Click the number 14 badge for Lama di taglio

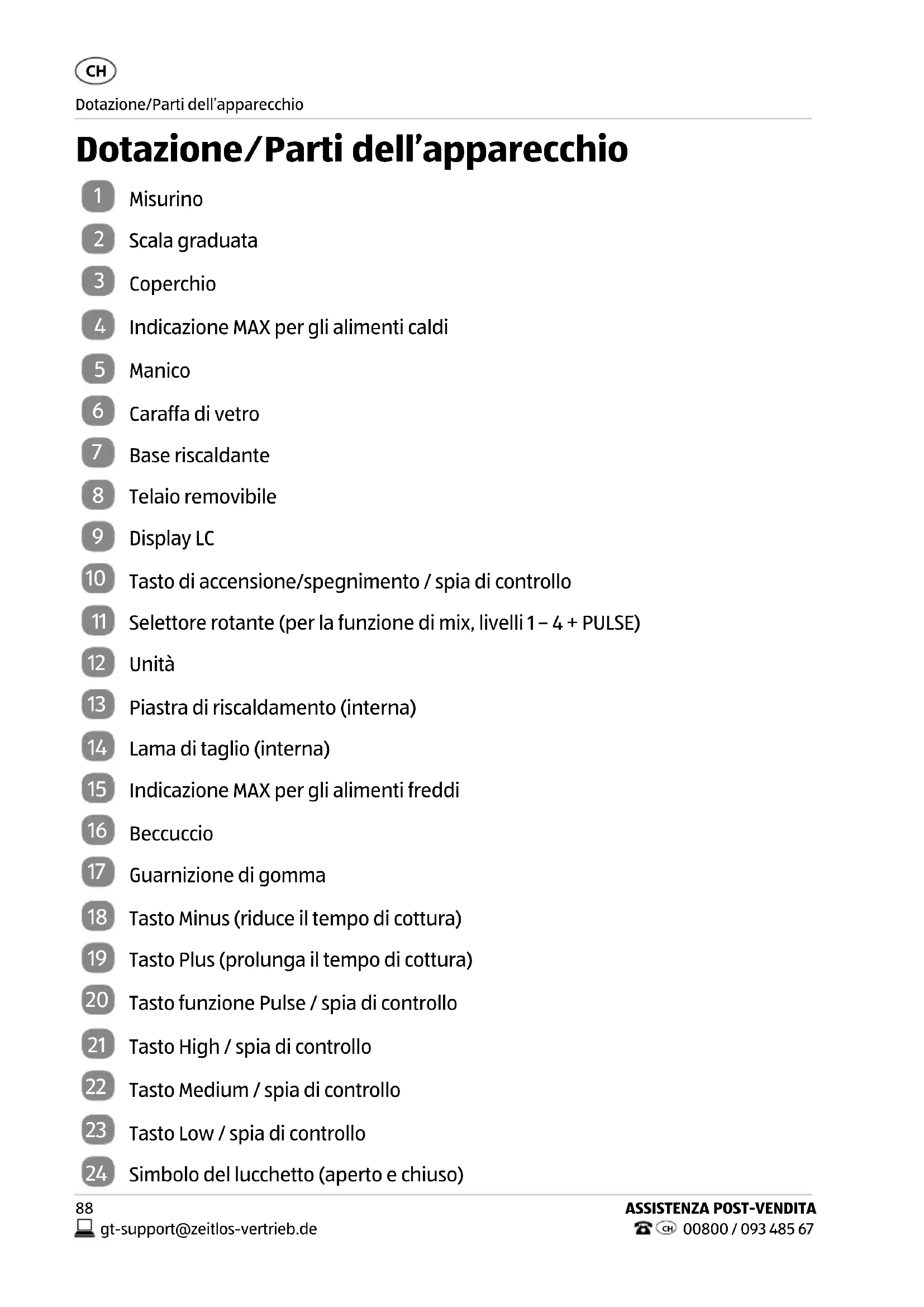[98, 748]
